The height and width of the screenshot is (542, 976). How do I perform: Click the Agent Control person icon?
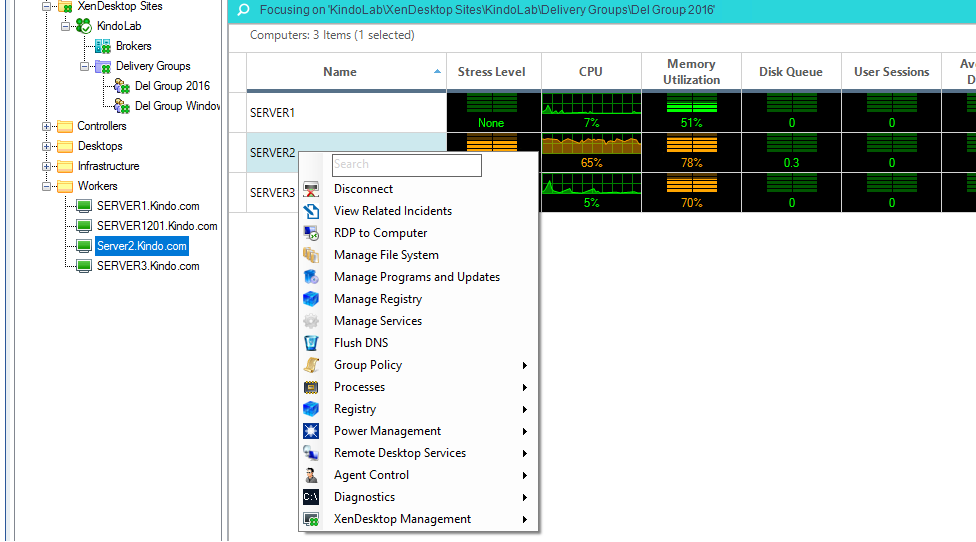tap(311, 475)
